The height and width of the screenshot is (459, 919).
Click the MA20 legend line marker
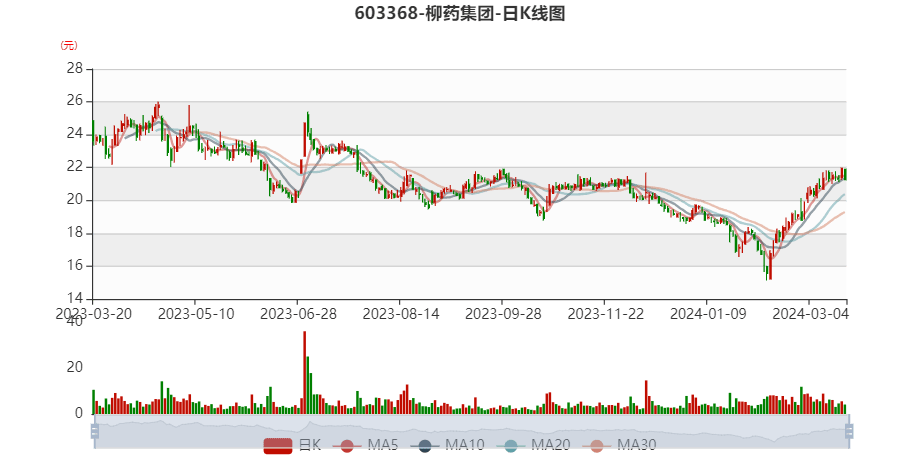point(512,445)
